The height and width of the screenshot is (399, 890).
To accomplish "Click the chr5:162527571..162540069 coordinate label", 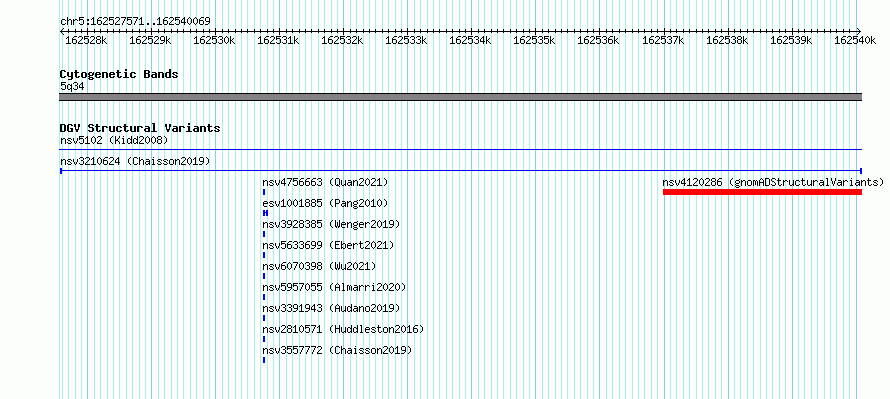I will point(135,21).
